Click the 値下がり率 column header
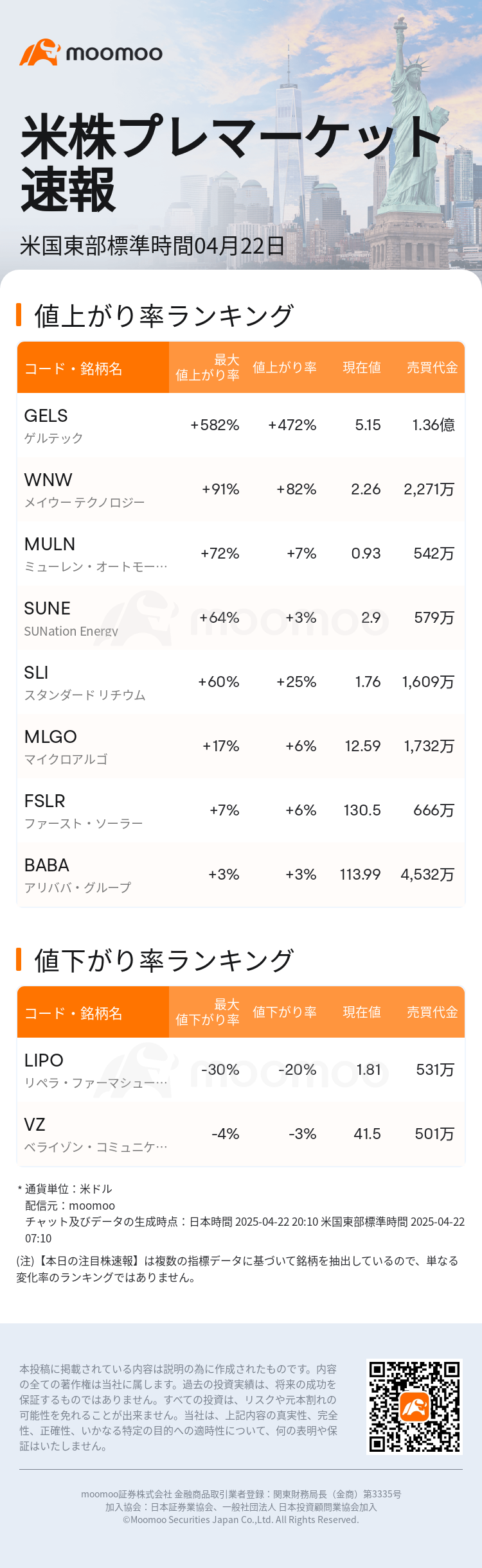The image size is (482, 1568). pos(284,1012)
